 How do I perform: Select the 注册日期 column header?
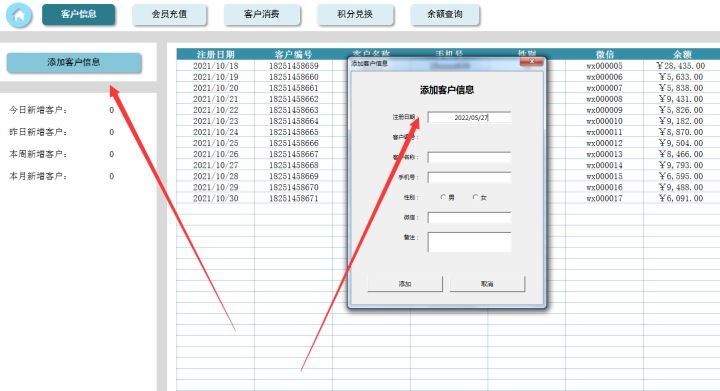(x=215, y=54)
